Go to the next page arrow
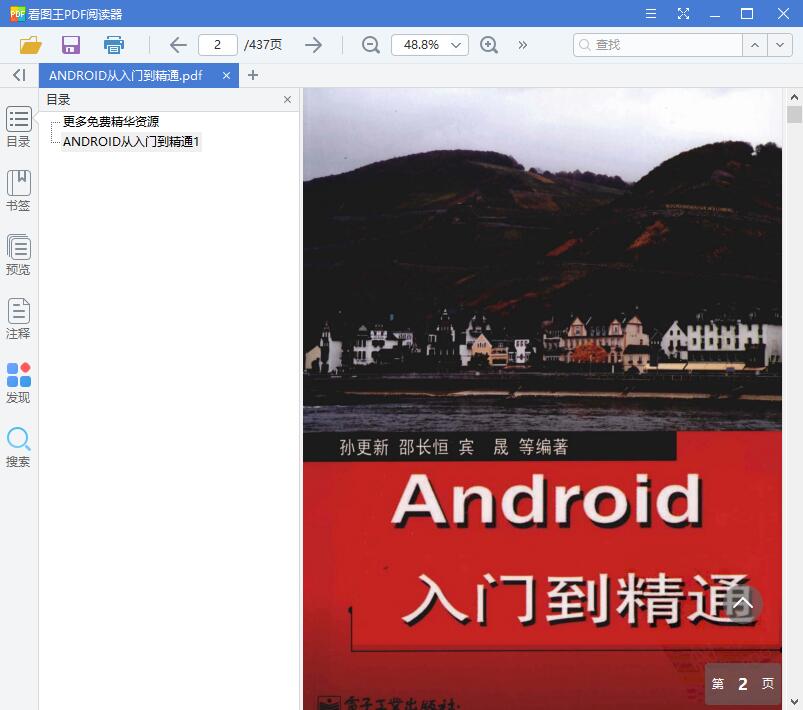 click(313, 45)
